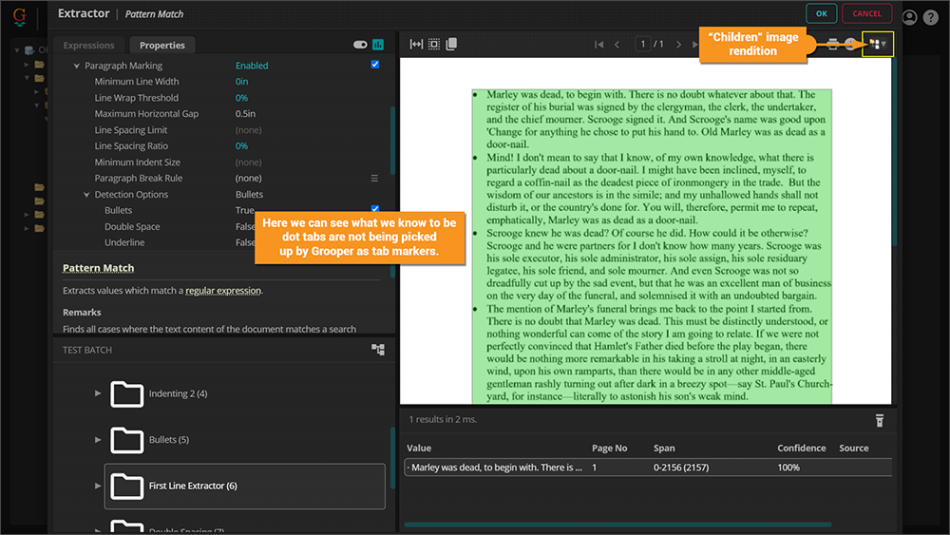Edit the page number field
Image resolution: width=950 pixels, height=535 pixels.
pos(643,44)
